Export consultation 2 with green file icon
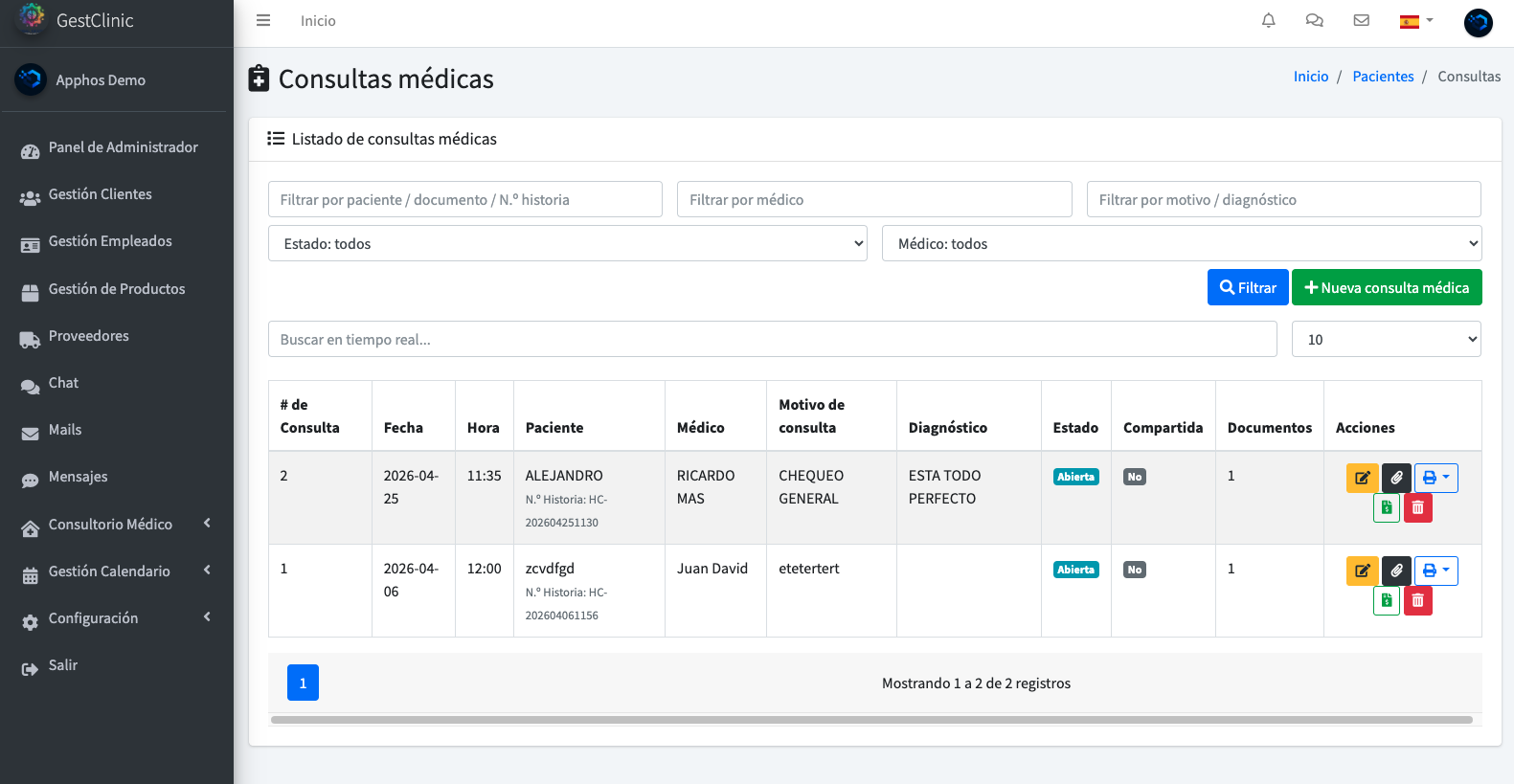This screenshot has height=784, width=1514. point(1387,508)
